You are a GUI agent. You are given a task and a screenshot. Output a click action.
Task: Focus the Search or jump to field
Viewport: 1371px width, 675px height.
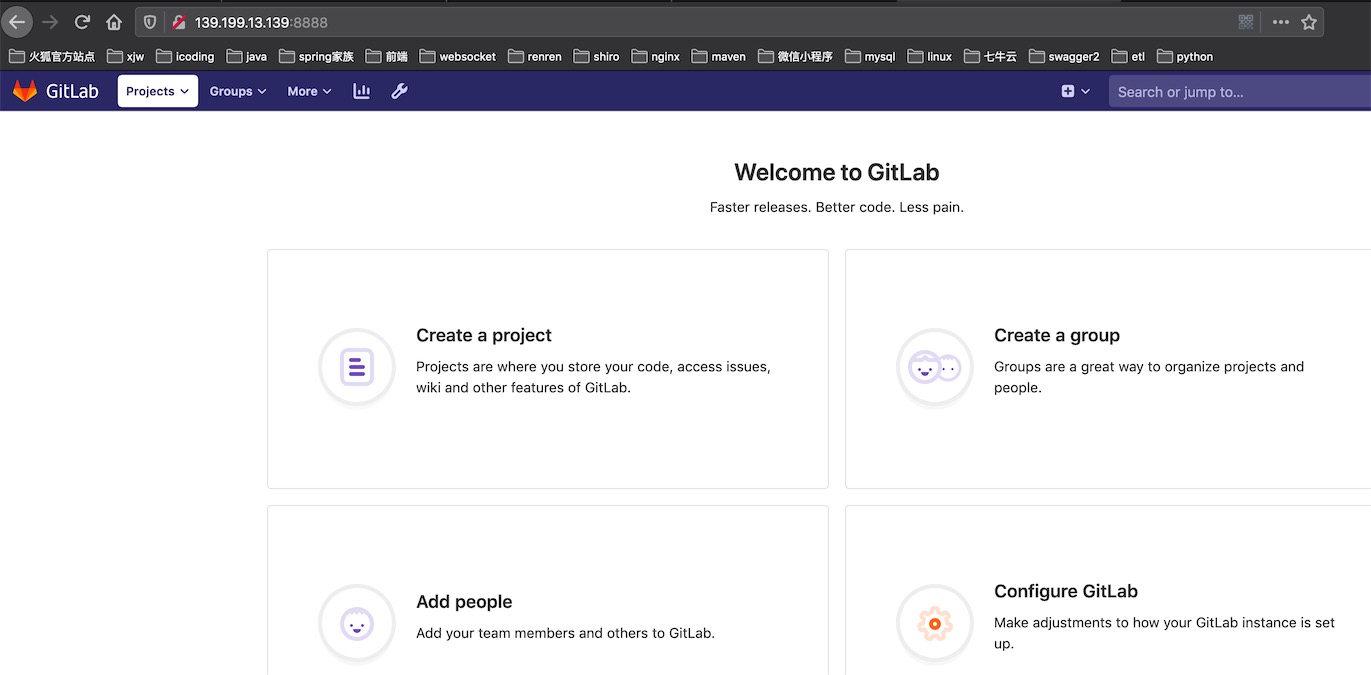(x=1238, y=92)
